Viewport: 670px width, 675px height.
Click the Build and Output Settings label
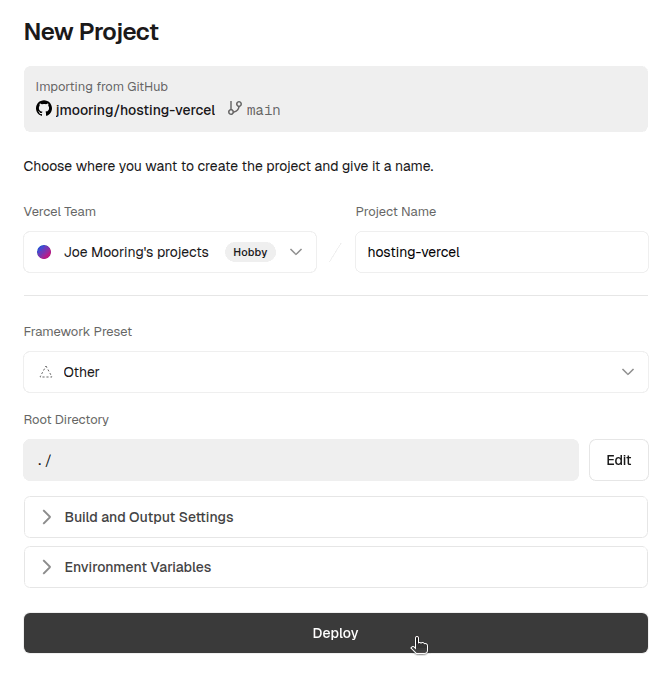coord(149,517)
